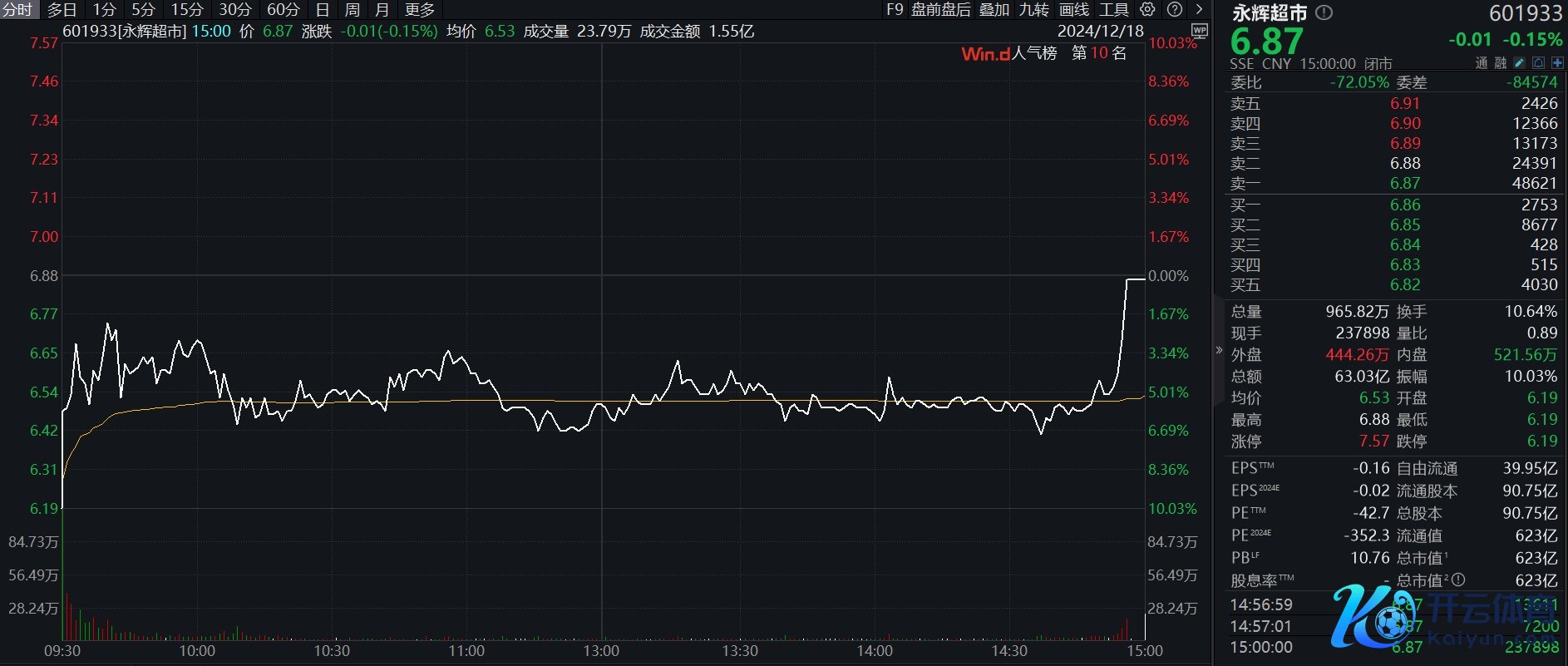Select the 日 daily chart tab
1568x666 pixels.
click(x=323, y=9)
